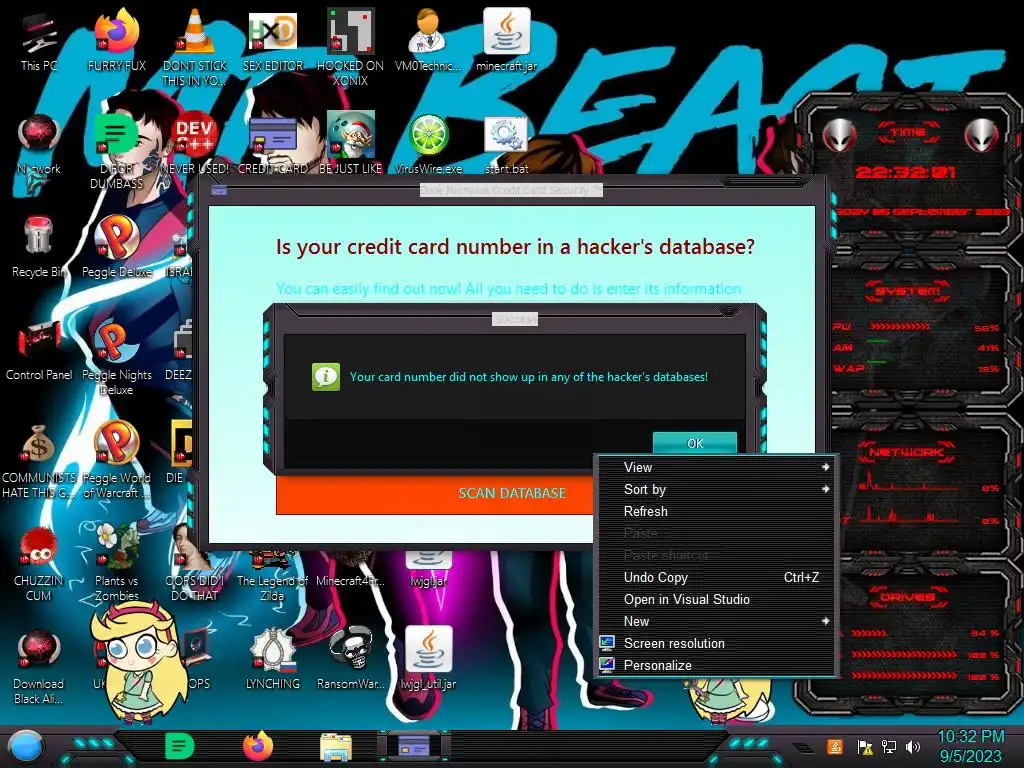Viewport: 1024px width, 768px height.
Task: Select the Download Black Alienware icon
Action: 39,650
